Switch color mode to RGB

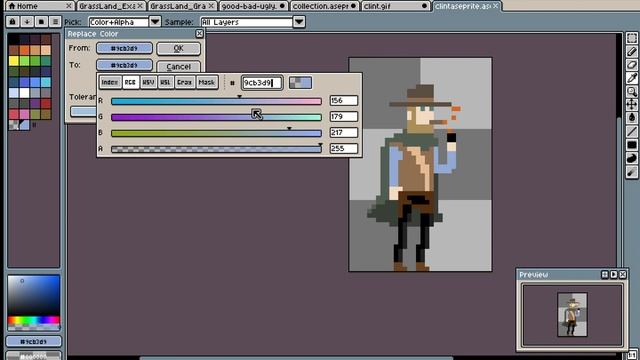(x=130, y=82)
